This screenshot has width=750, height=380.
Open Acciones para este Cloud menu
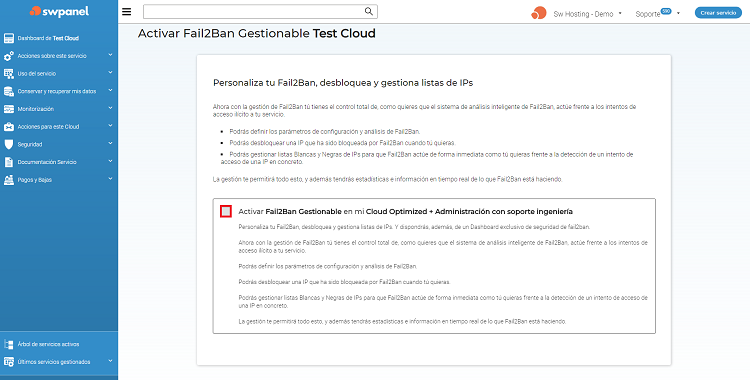pos(59,127)
